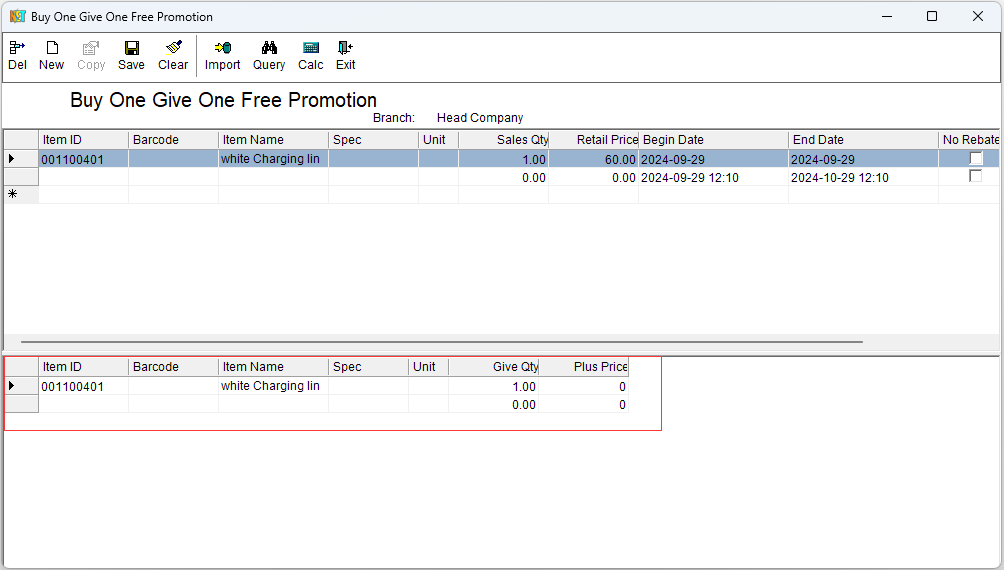Image resolution: width=1004 pixels, height=570 pixels.
Task: Select row indicator arrow in bottom grid
Action: [x=12, y=386]
